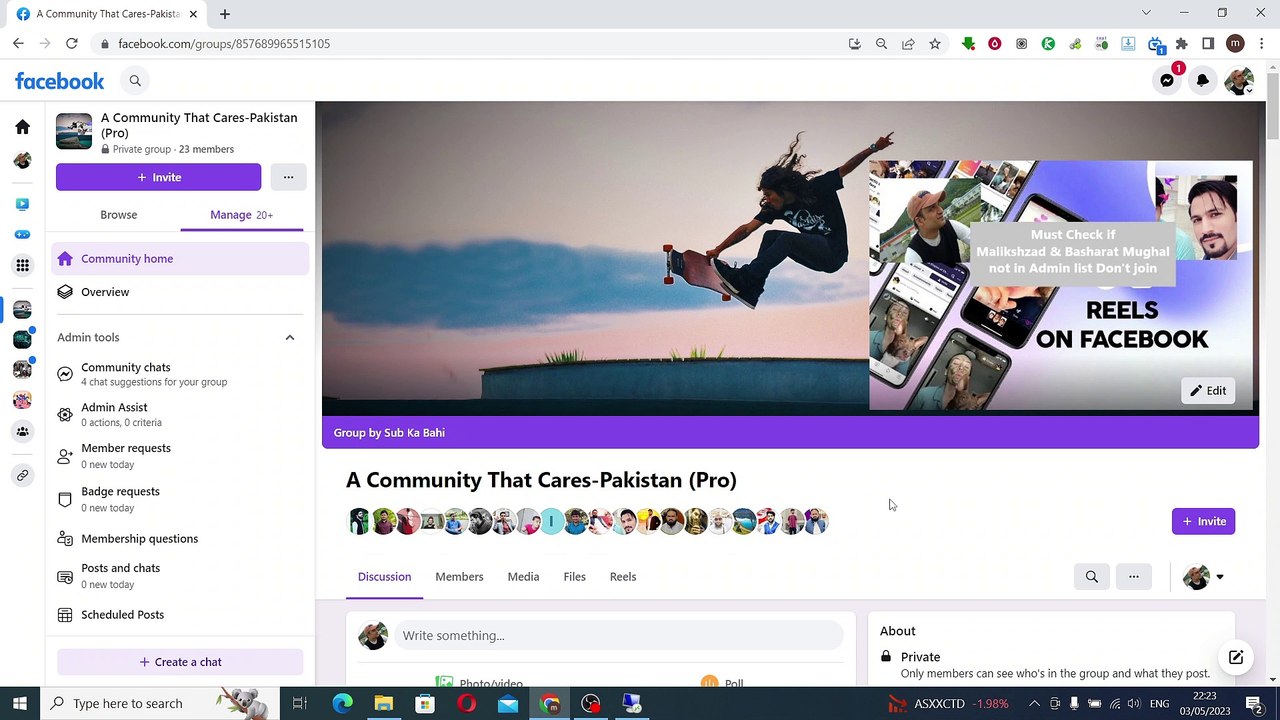Open Chrome tab search chevron
This screenshot has height=720, width=1280.
(x=1146, y=13)
